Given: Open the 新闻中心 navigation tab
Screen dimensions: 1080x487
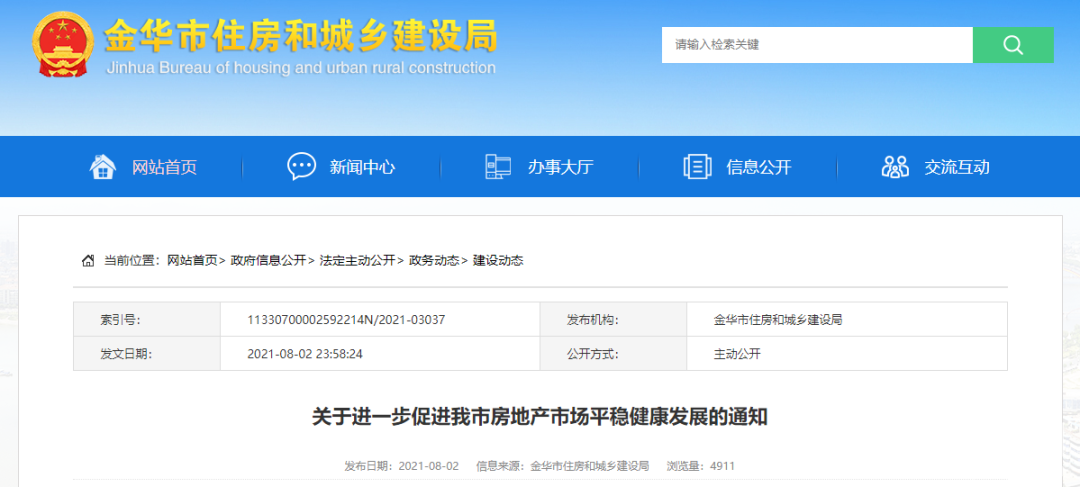Looking at the screenshot, I should pos(362,167).
